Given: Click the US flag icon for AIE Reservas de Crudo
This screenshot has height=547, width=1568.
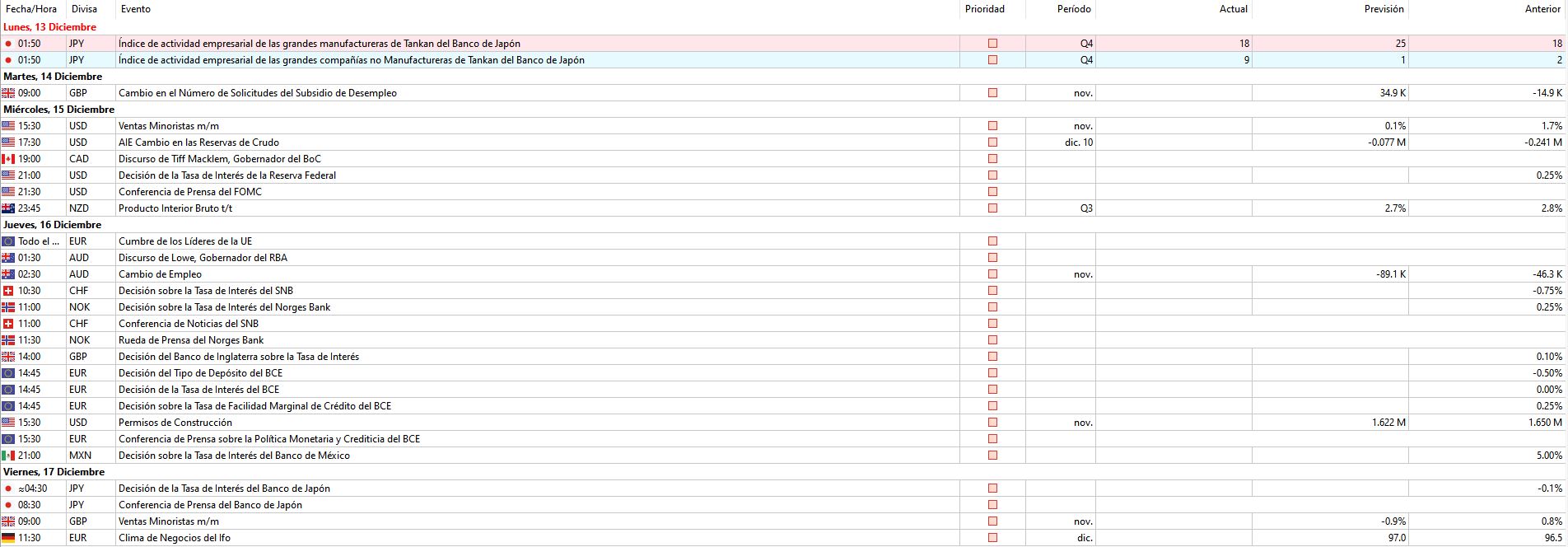Looking at the screenshot, I should (x=8, y=143).
